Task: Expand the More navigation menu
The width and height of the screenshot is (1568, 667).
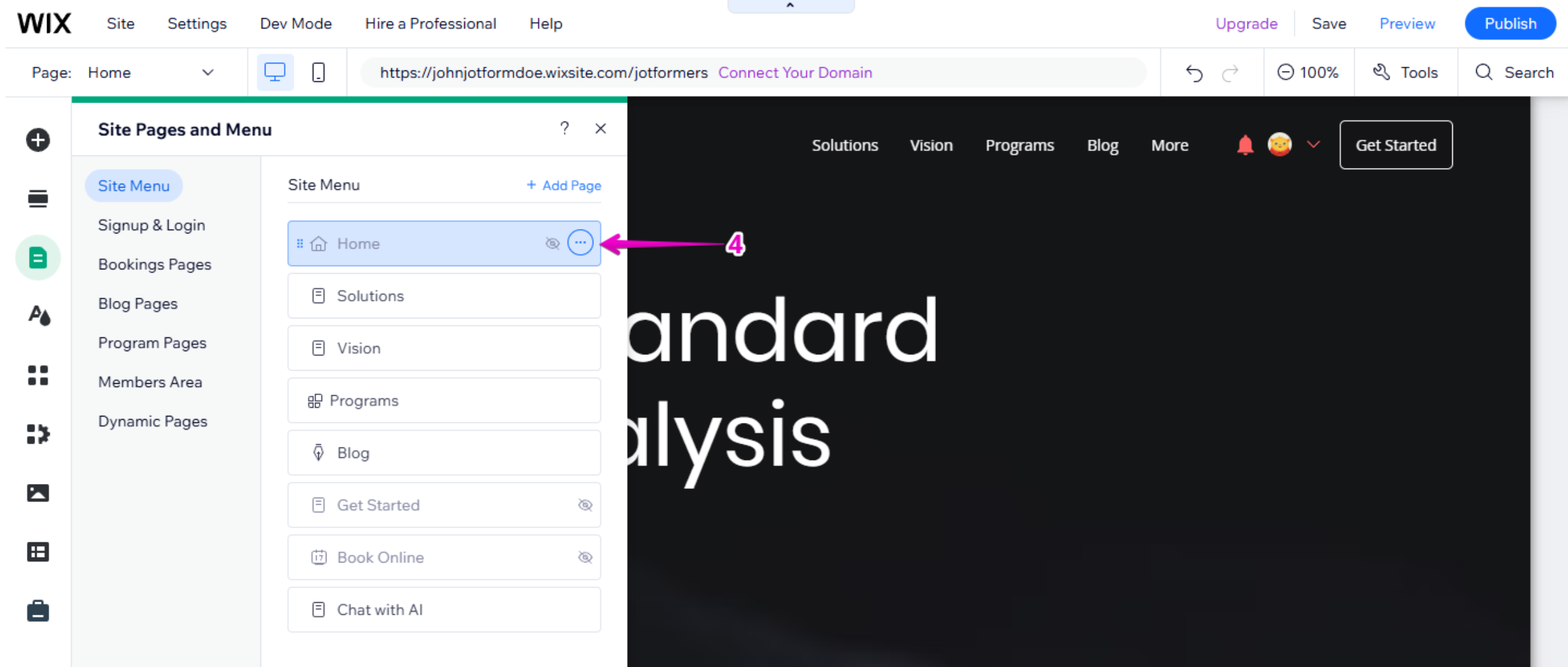Action: (x=1169, y=145)
